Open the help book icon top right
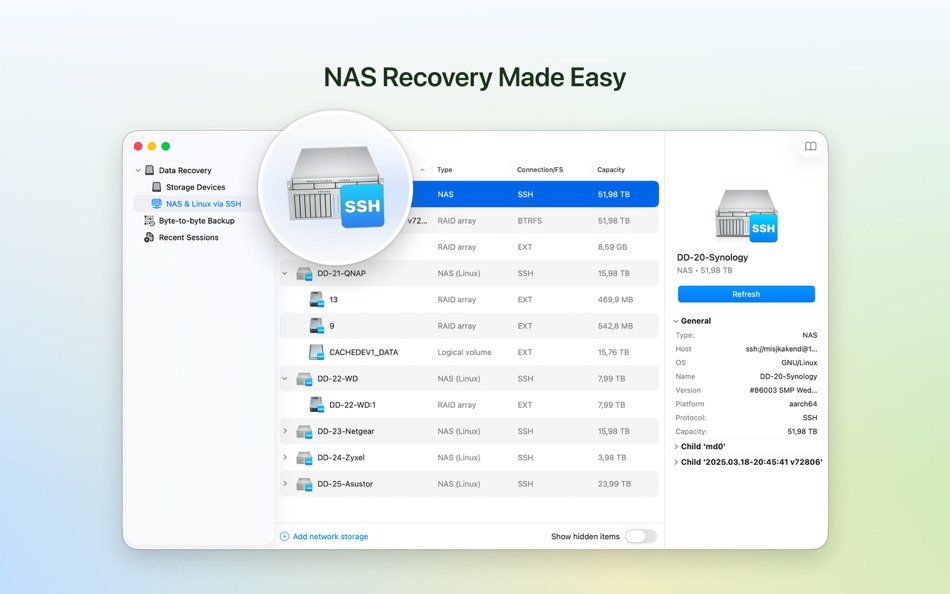Viewport: 950px width, 594px height. coord(810,146)
